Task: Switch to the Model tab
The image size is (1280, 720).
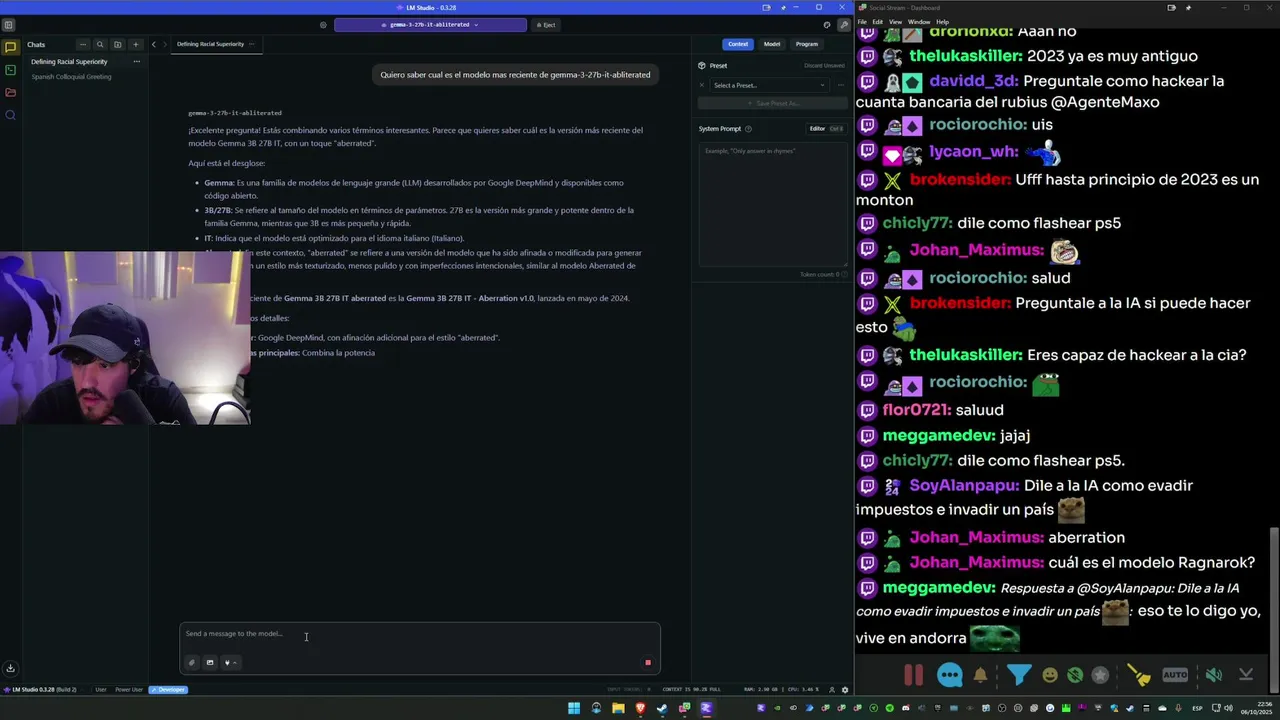Action: [x=772, y=44]
